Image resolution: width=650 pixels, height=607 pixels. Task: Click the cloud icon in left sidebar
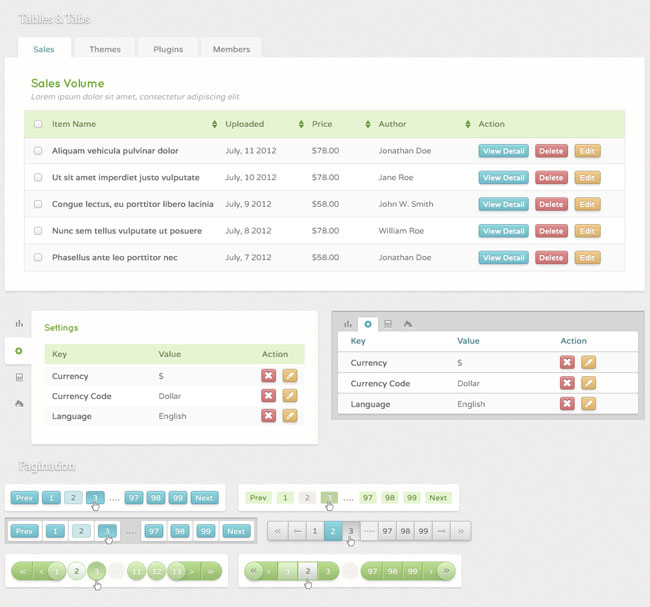pyautogui.click(x=19, y=403)
